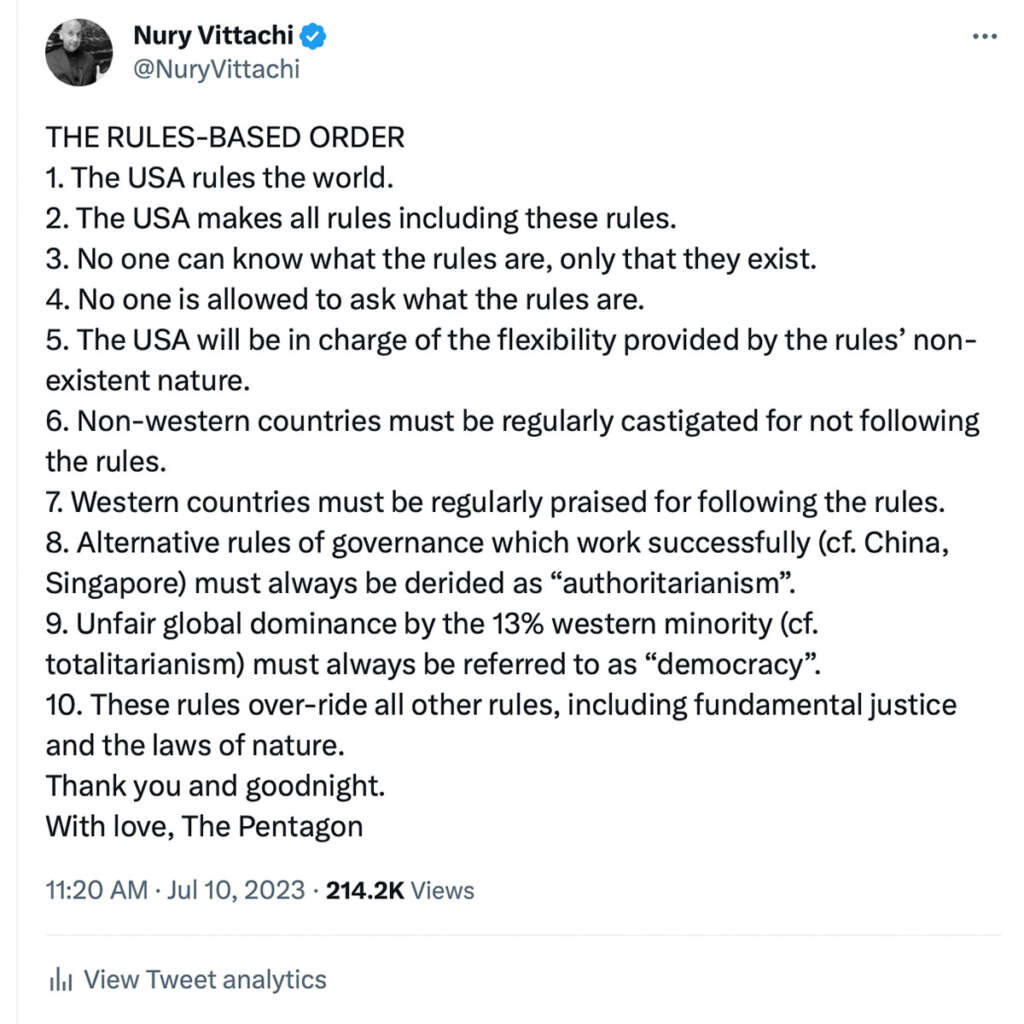Open the Nury Vittachi display name link
The width and height of the screenshot is (1024, 1024).
click(214, 37)
